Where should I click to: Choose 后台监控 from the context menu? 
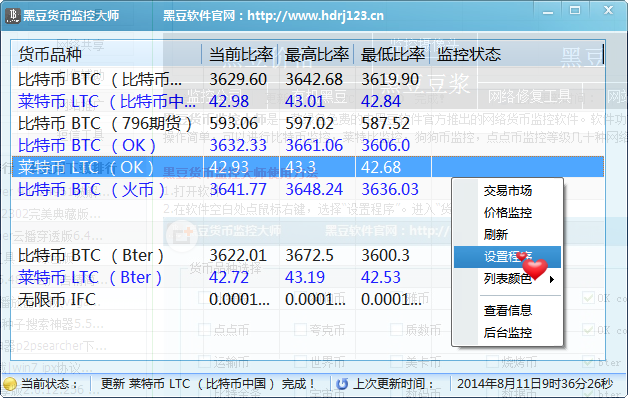(507, 333)
